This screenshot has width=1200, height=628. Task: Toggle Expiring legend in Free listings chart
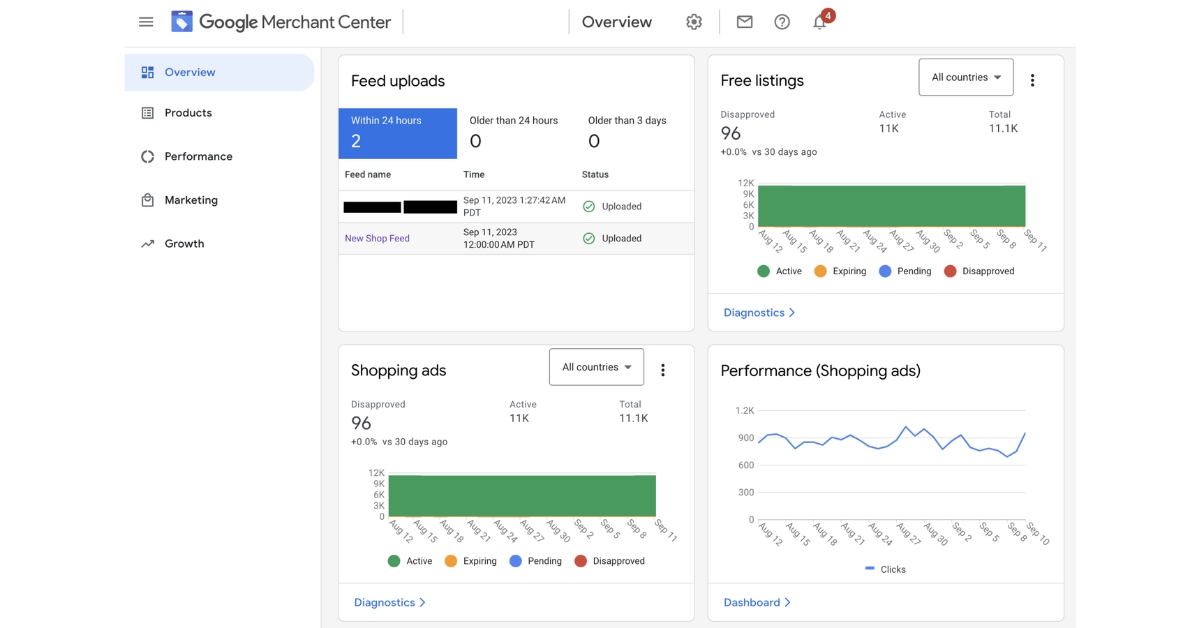click(x=840, y=271)
